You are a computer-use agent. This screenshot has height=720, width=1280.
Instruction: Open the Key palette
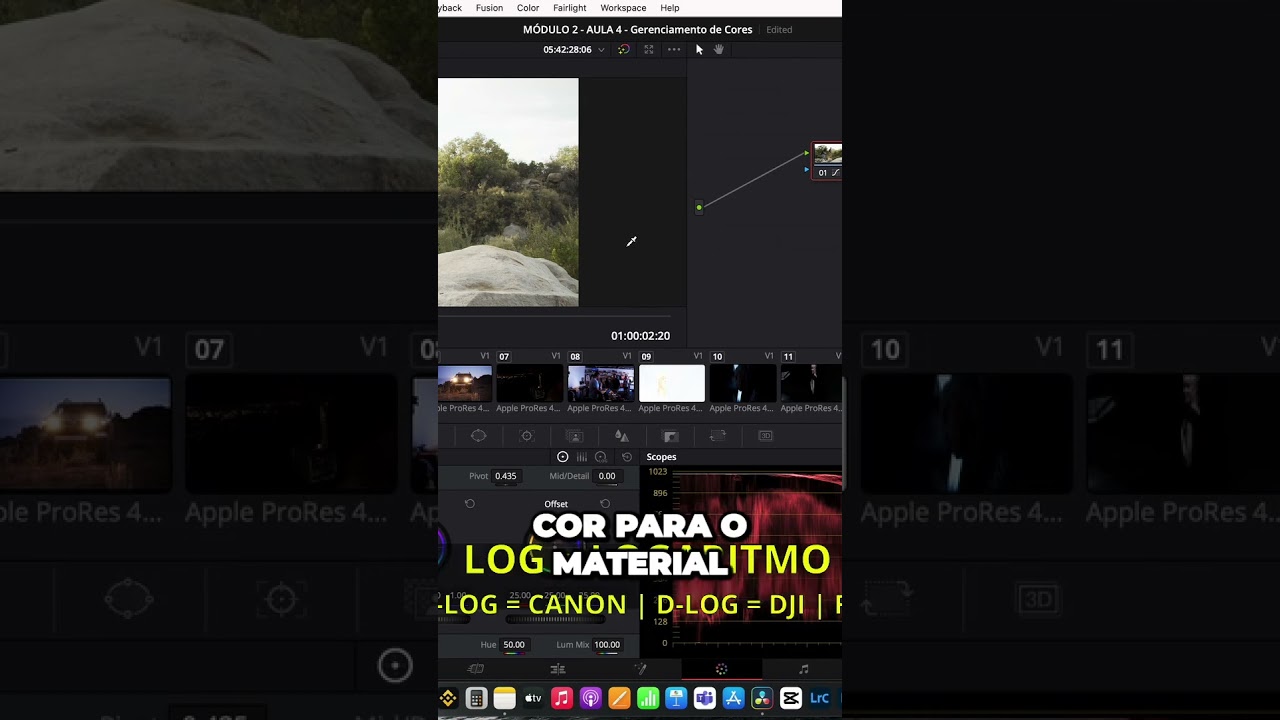[671, 436]
